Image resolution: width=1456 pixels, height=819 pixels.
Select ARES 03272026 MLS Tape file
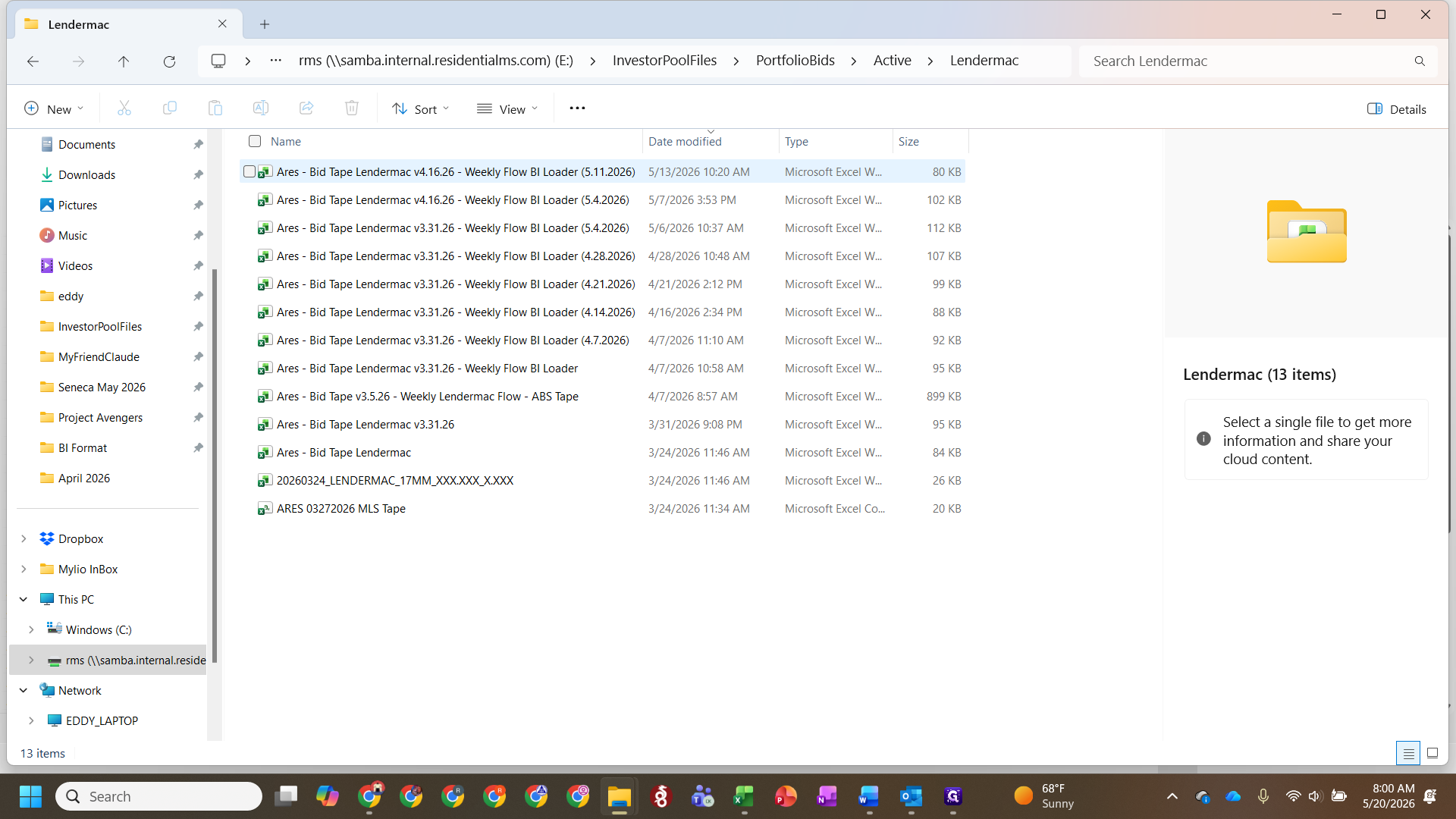tap(341, 509)
